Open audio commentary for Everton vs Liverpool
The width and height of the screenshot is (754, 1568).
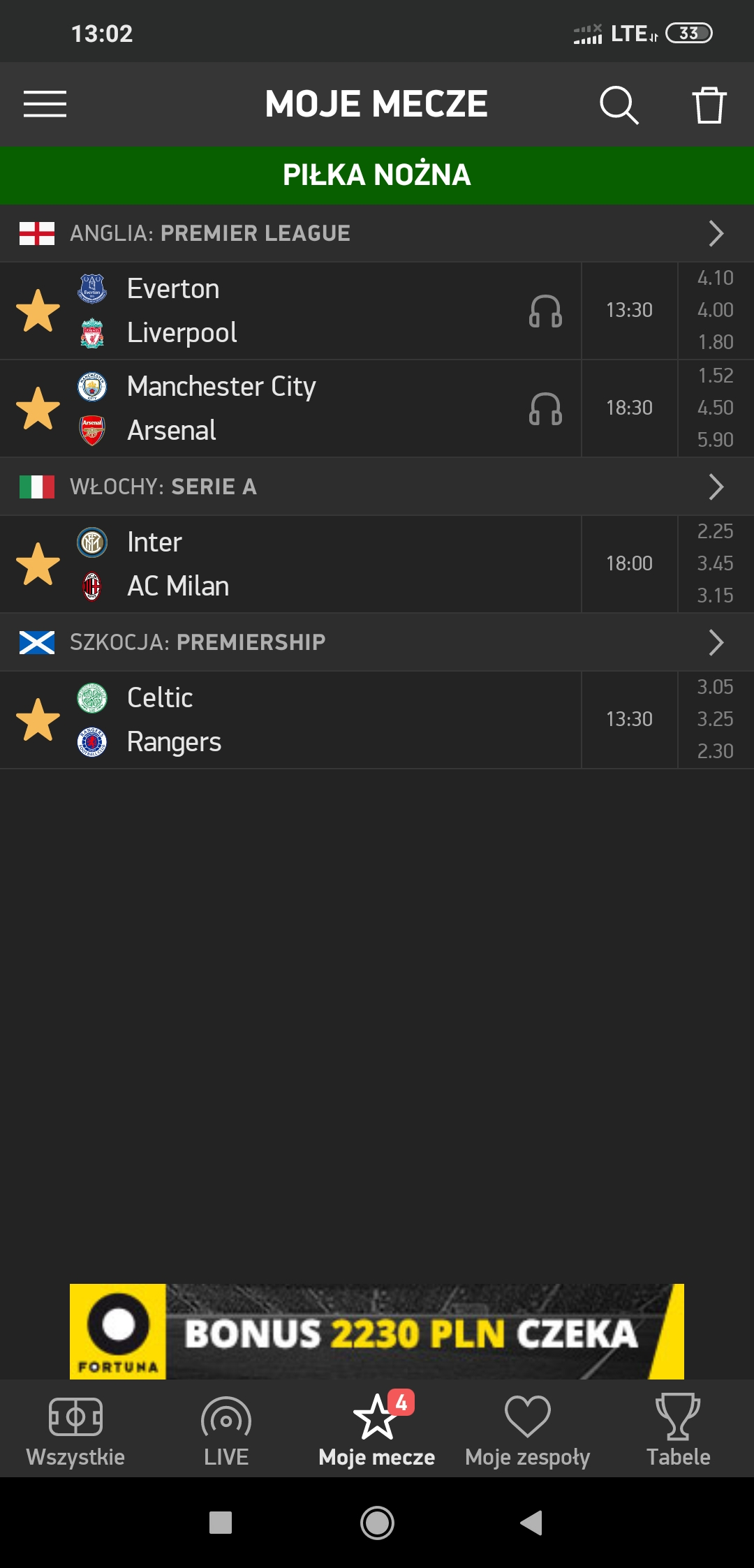coord(545,311)
